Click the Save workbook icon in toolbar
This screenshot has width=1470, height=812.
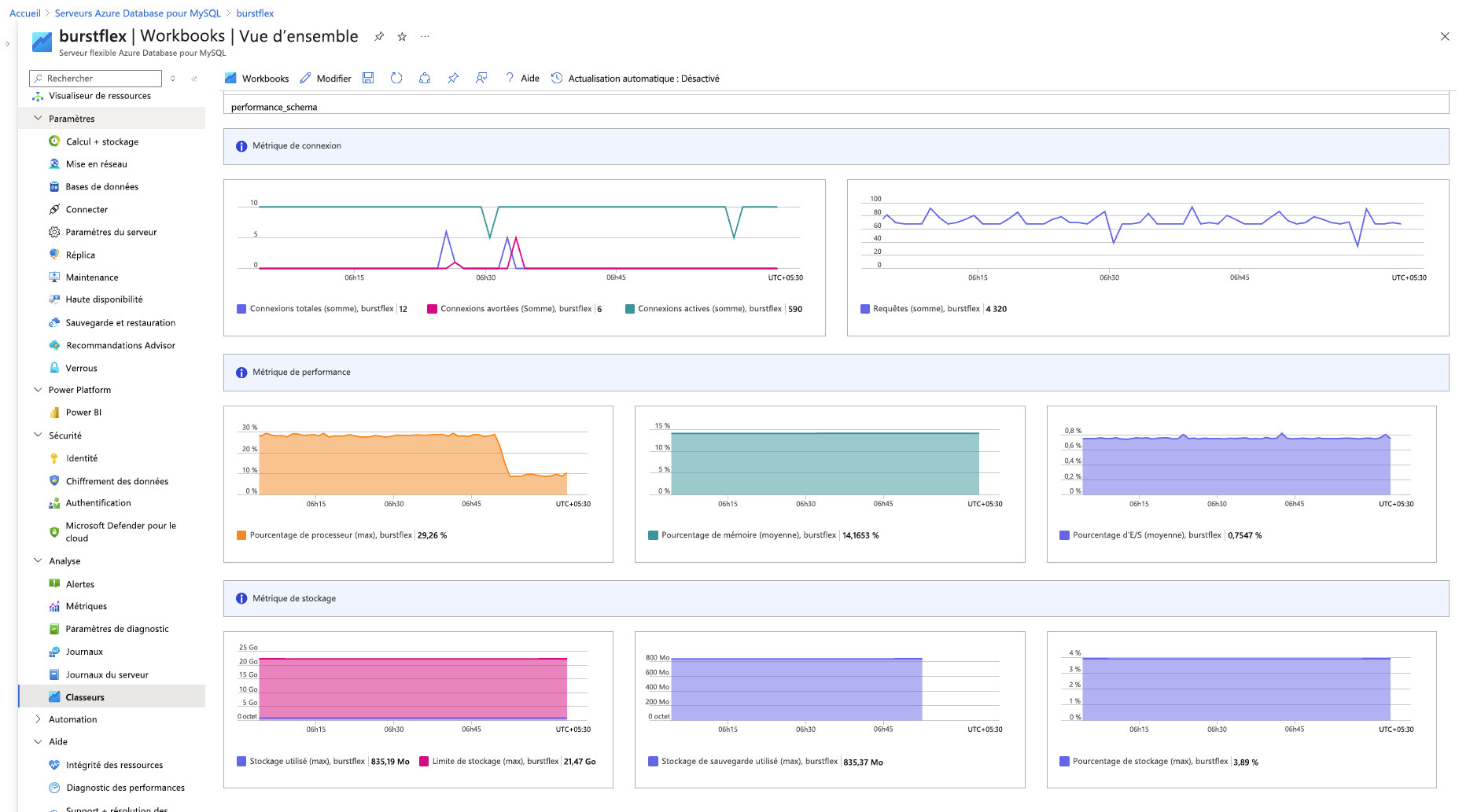pyautogui.click(x=368, y=78)
